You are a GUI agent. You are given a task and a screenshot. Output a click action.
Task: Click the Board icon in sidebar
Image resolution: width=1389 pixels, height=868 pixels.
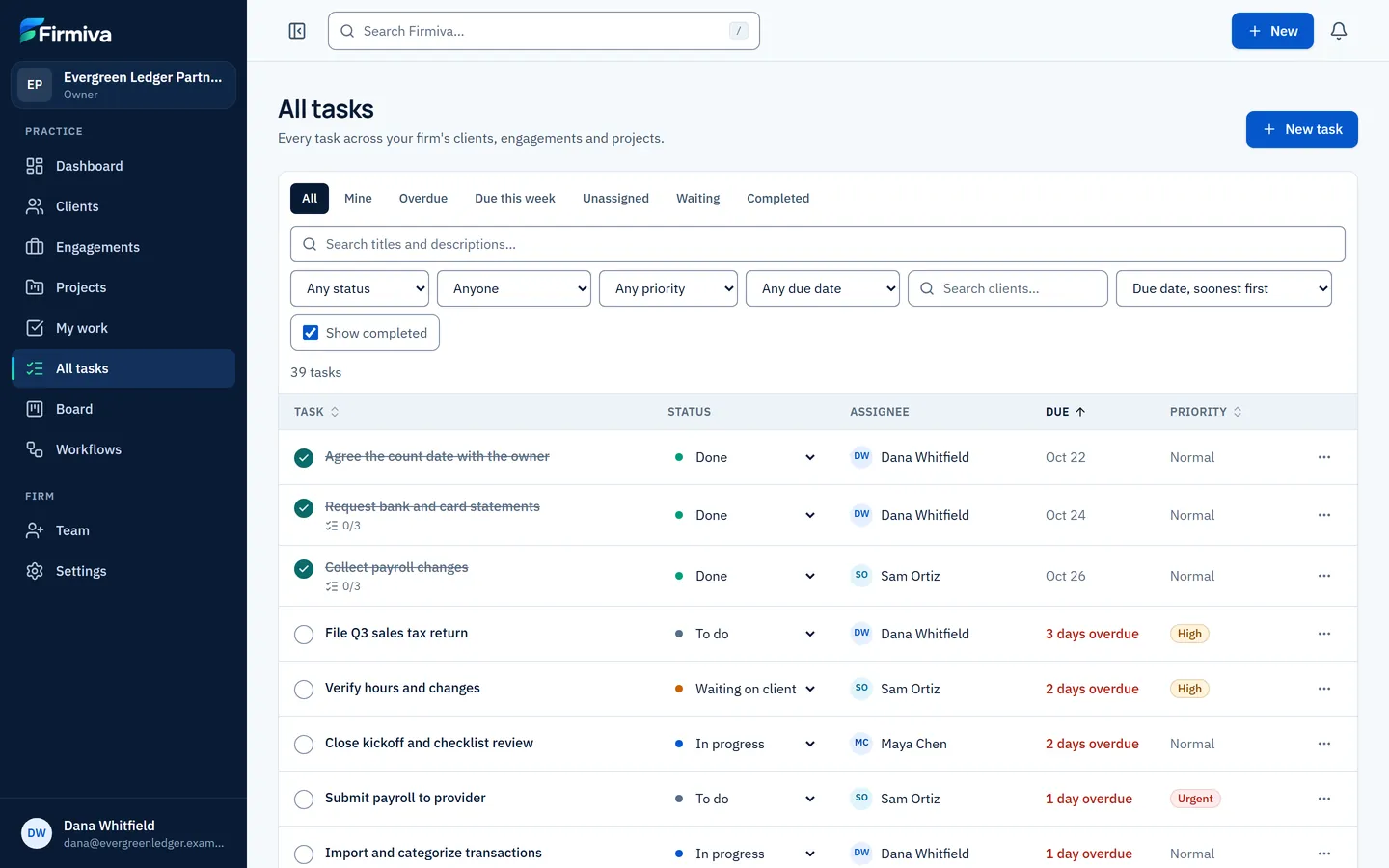click(x=35, y=409)
